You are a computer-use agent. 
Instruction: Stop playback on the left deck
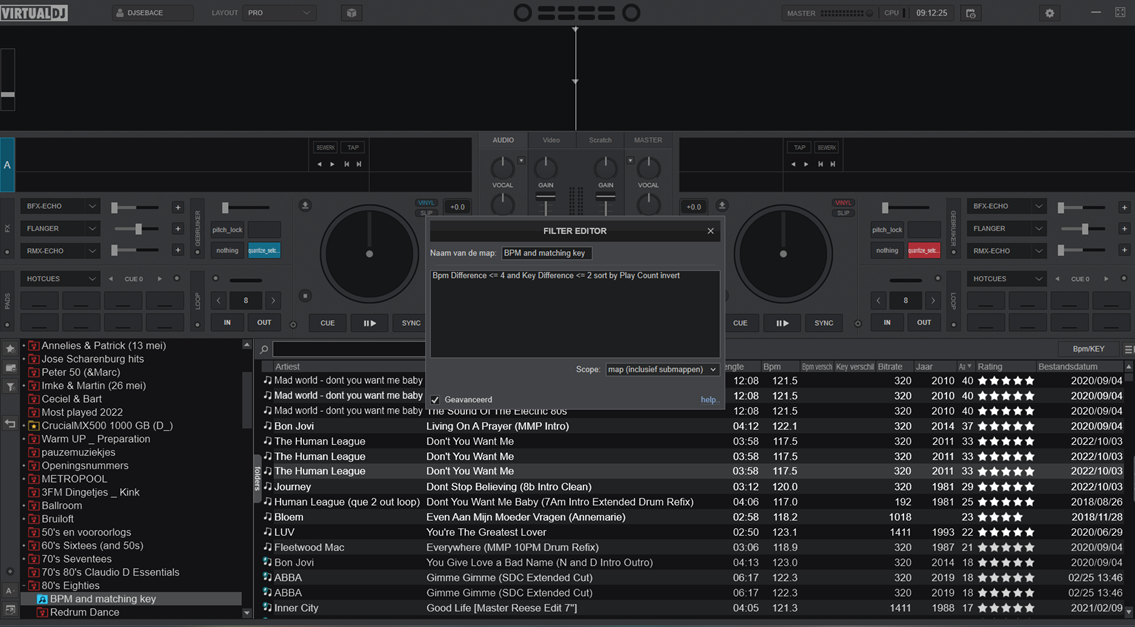tap(305, 295)
